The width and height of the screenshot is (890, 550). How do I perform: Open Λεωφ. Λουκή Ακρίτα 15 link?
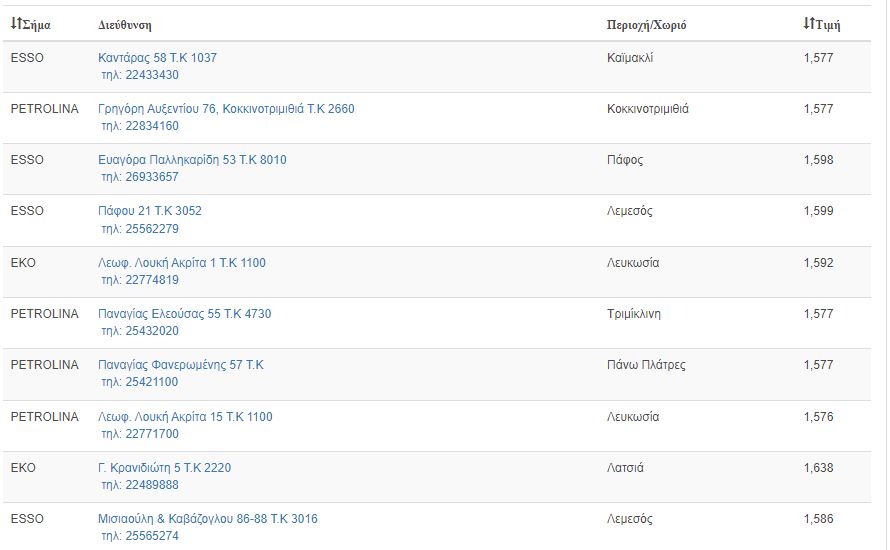click(185, 417)
